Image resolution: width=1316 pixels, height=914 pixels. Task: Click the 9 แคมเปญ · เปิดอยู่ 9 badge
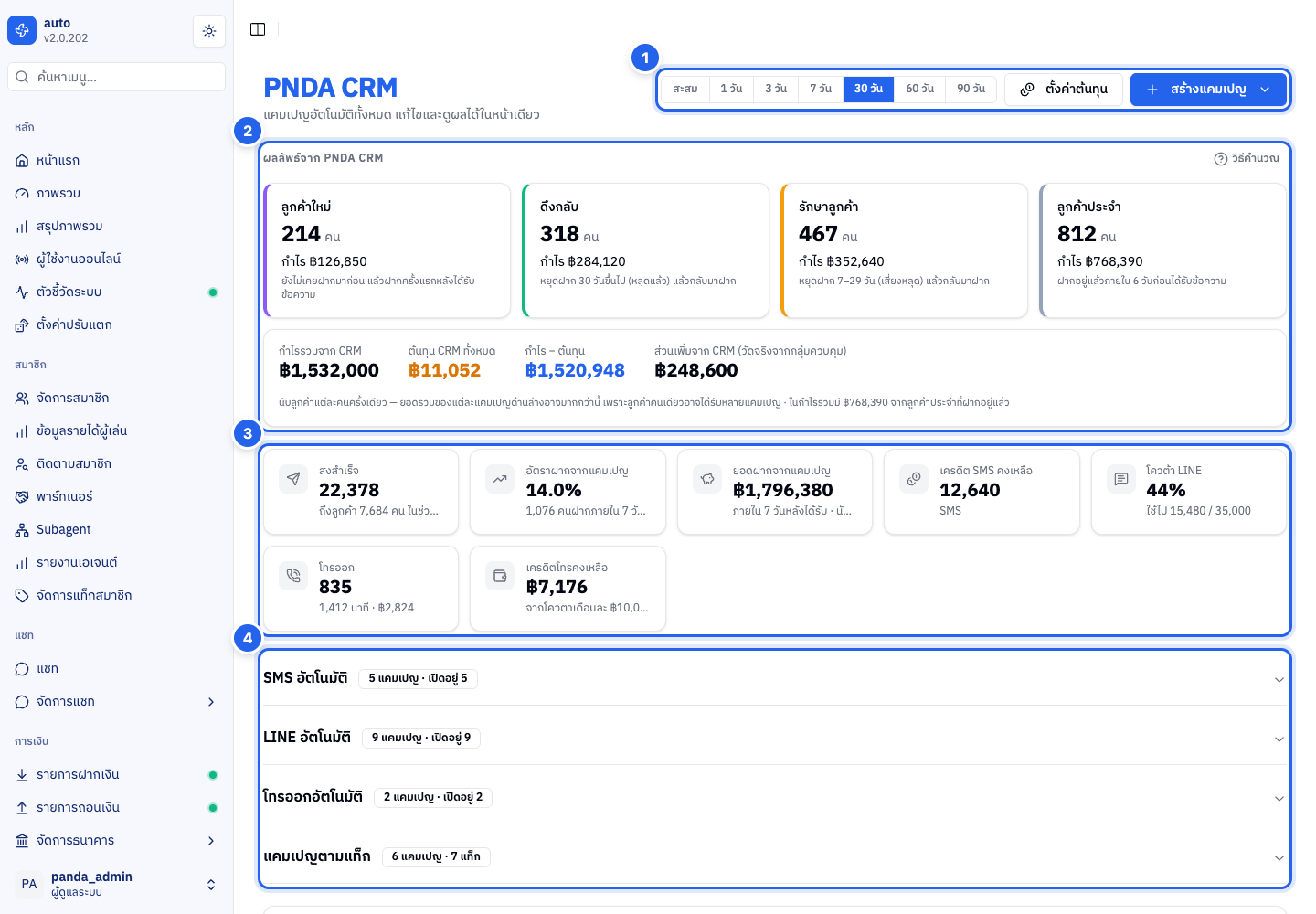(x=421, y=738)
